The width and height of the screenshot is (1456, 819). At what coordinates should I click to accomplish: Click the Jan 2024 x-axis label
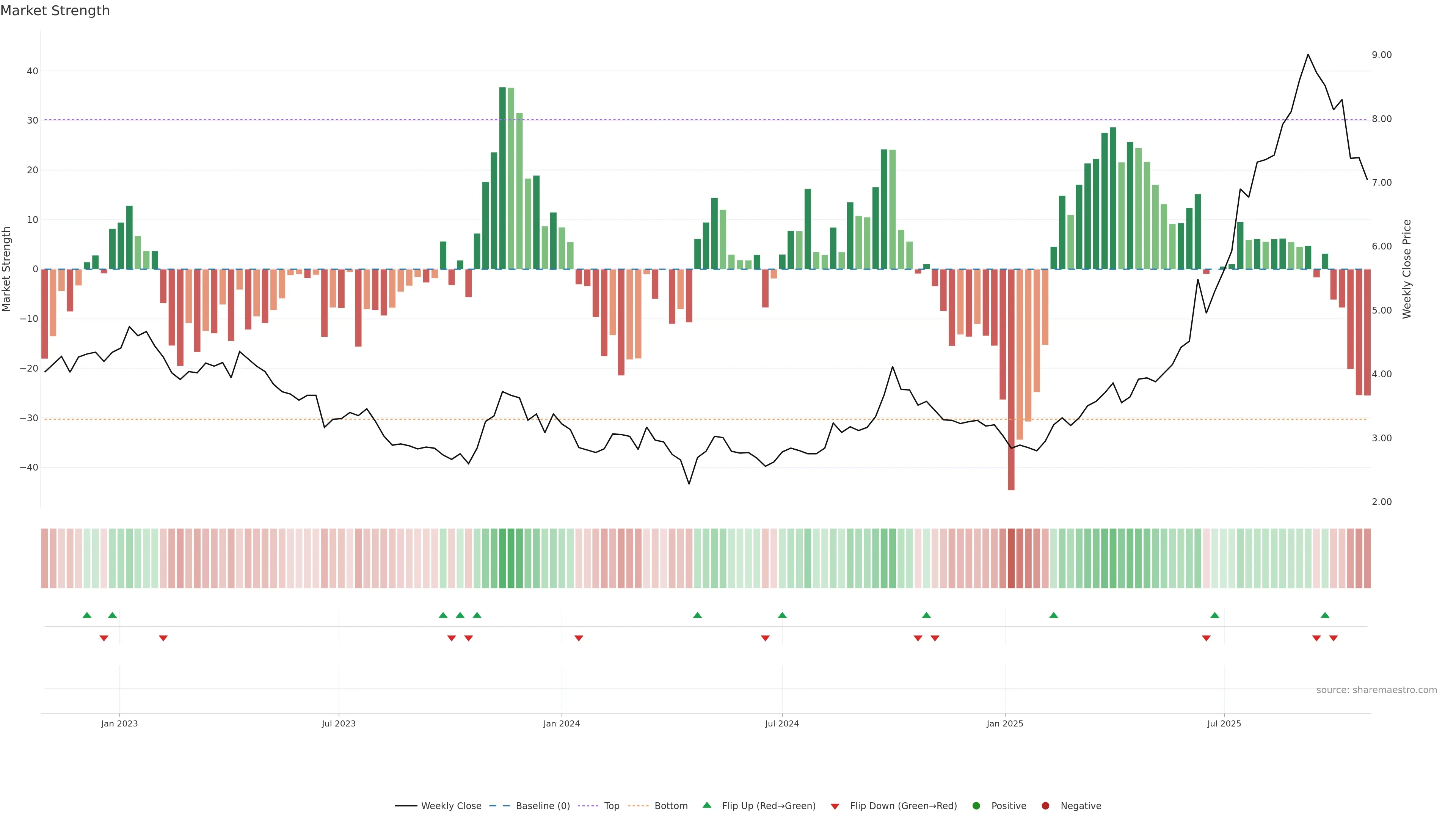coord(561,723)
